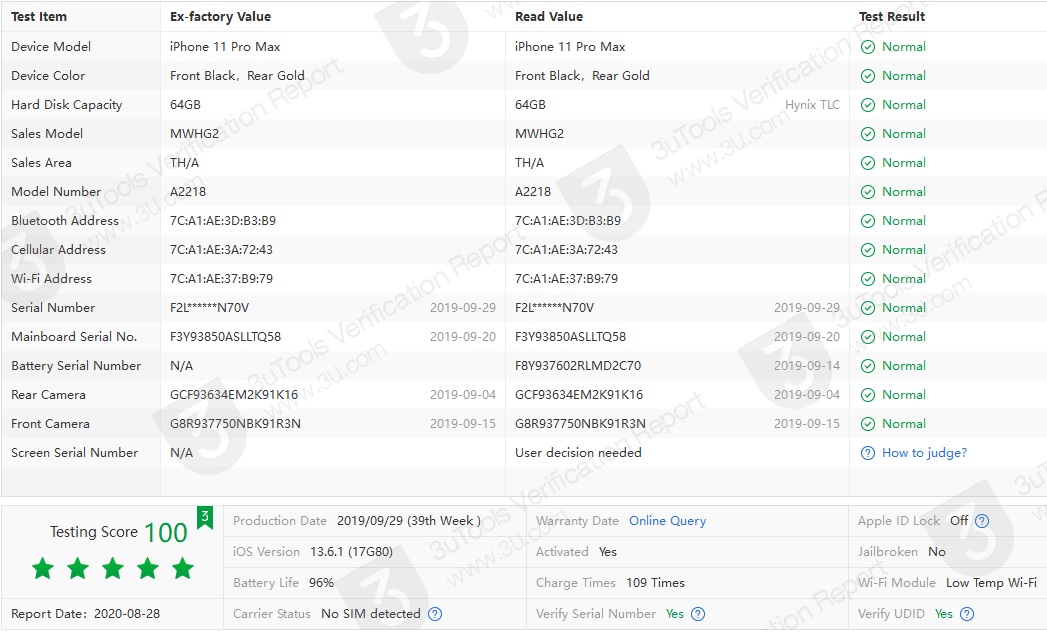Viewport: 1047px width, 633px height.
Task: Select ex-factory serial F3Y93850ASLLTQ58
Action: (x=225, y=337)
